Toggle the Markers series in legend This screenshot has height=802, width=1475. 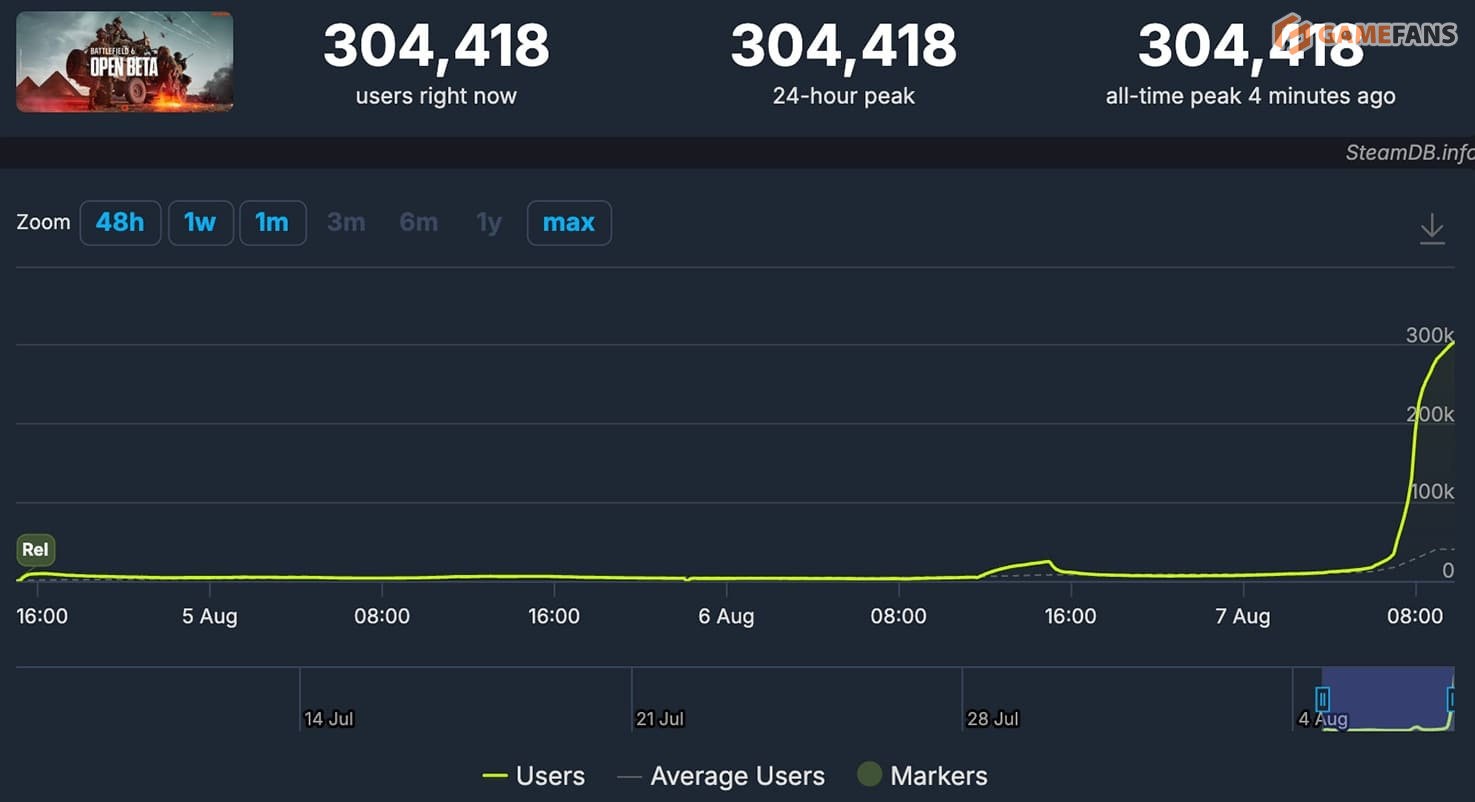[x=922, y=776]
